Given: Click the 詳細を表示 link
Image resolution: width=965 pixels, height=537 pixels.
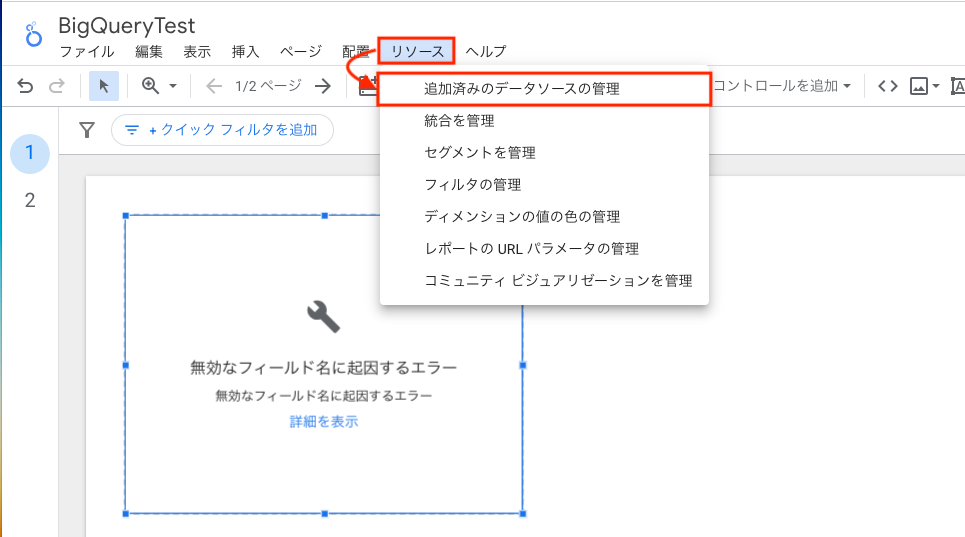Looking at the screenshot, I should (x=324, y=422).
